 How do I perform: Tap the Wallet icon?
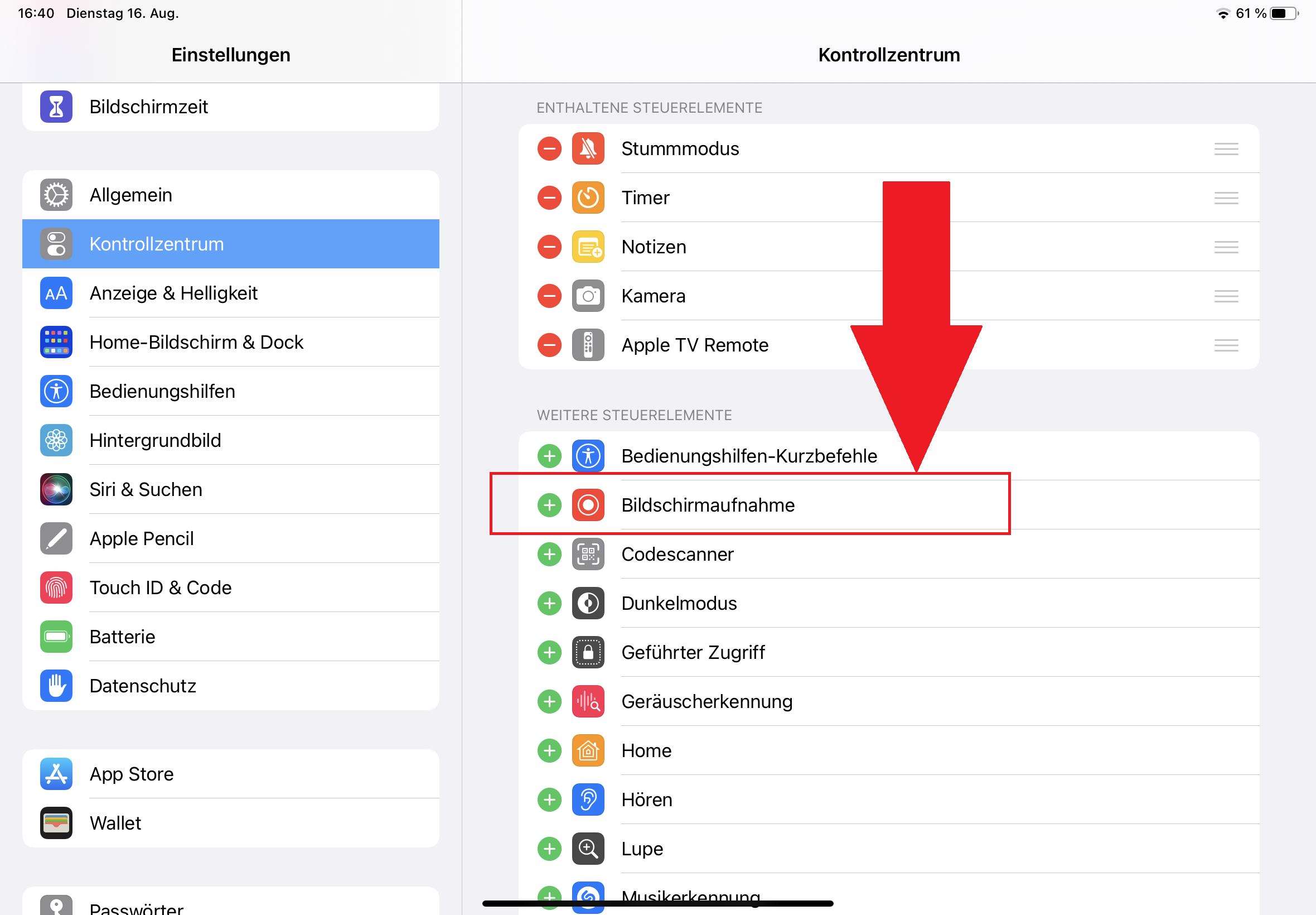click(x=56, y=824)
